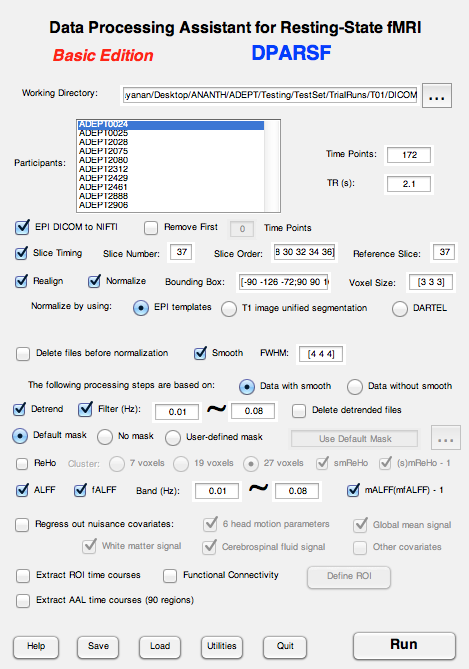
Task: Enable Functional Connectivity checkbox
Action: (x=170, y=576)
